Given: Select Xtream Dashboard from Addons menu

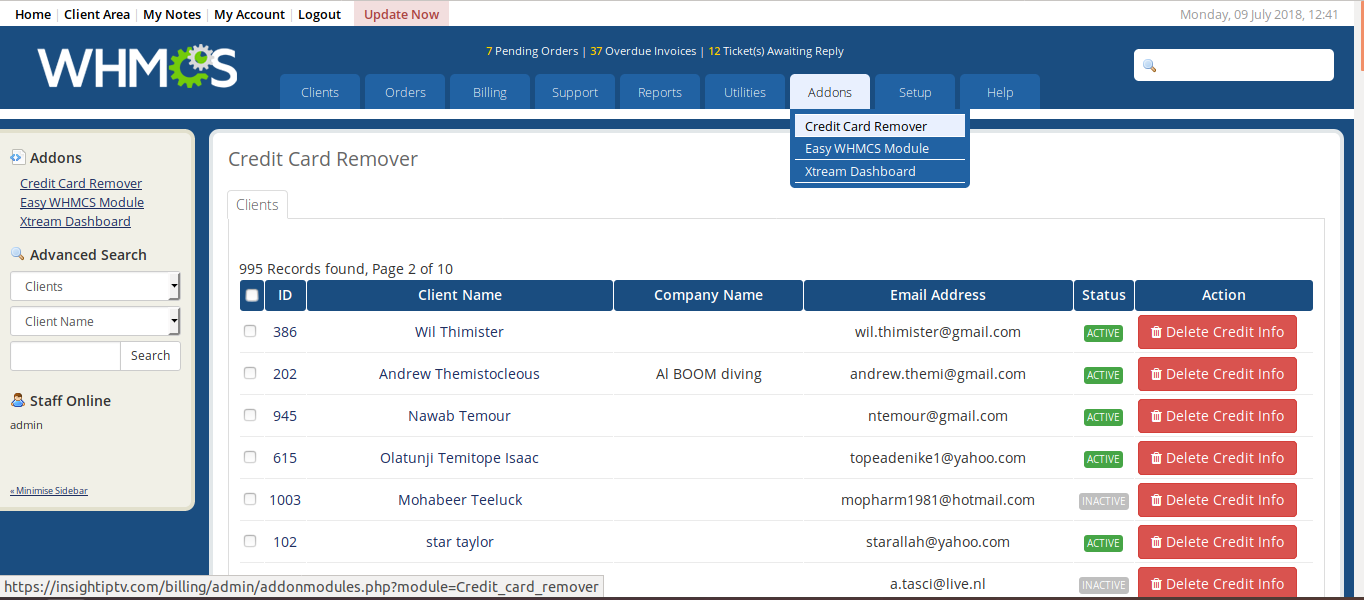Looking at the screenshot, I should pyautogui.click(x=860, y=171).
